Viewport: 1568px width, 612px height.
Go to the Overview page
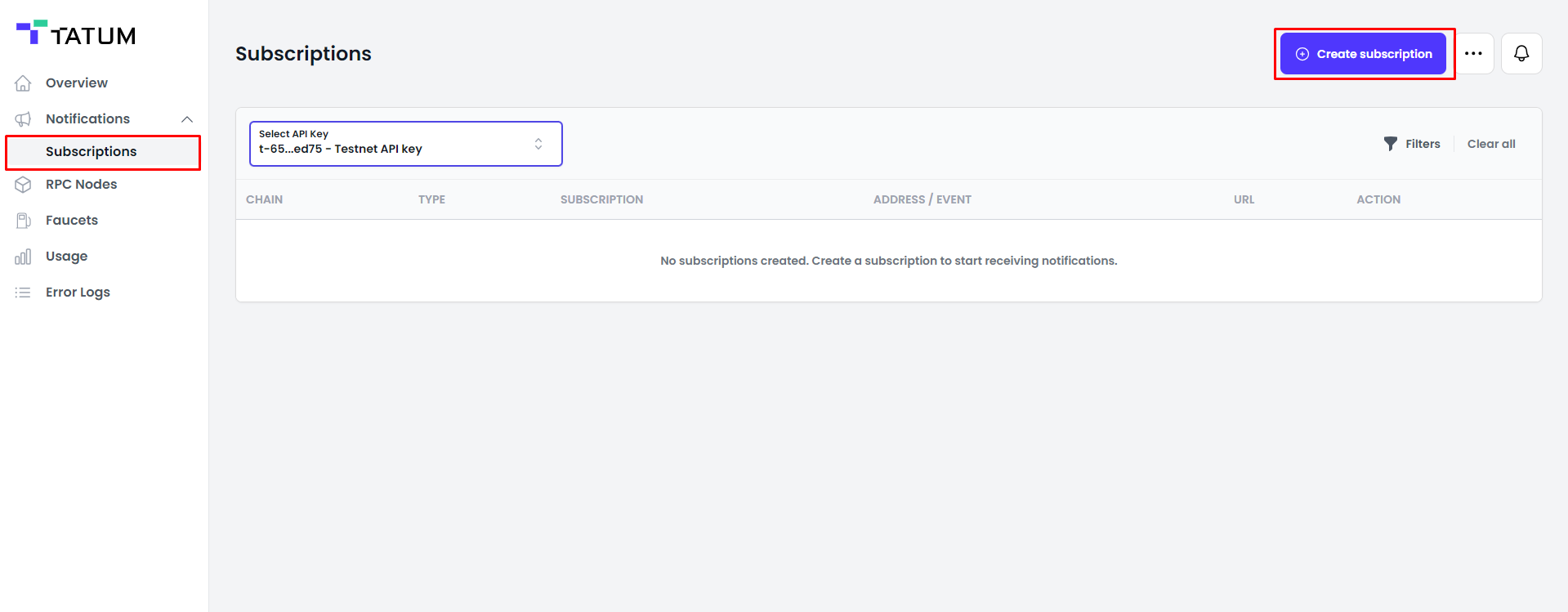(77, 83)
